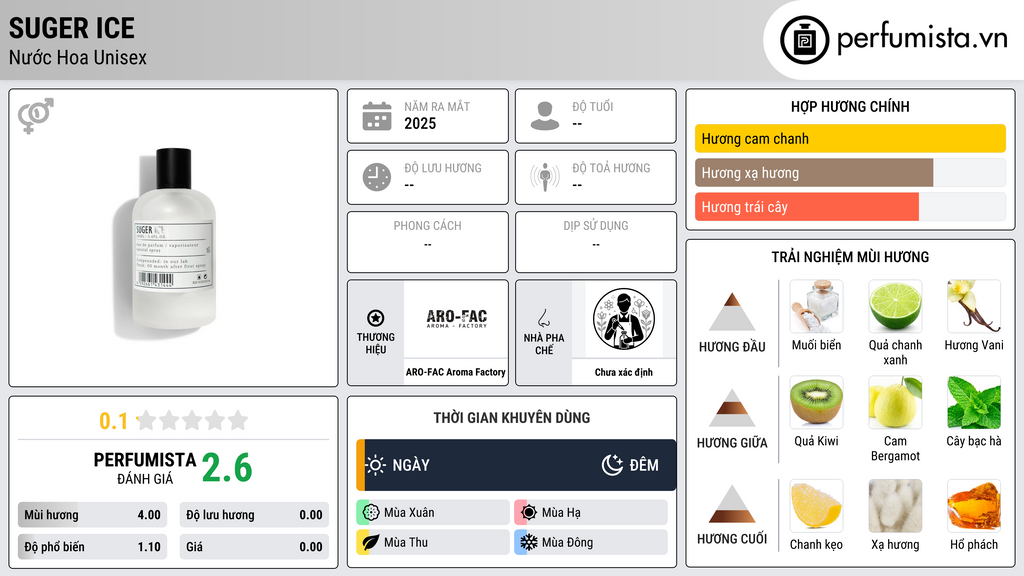Open the Cây bạc hà mint image
The image size is (1024, 576).
pos(974,402)
